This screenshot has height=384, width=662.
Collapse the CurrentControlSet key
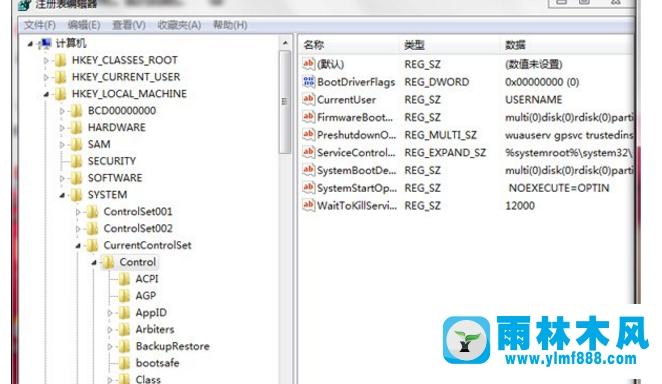tap(78, 246)
